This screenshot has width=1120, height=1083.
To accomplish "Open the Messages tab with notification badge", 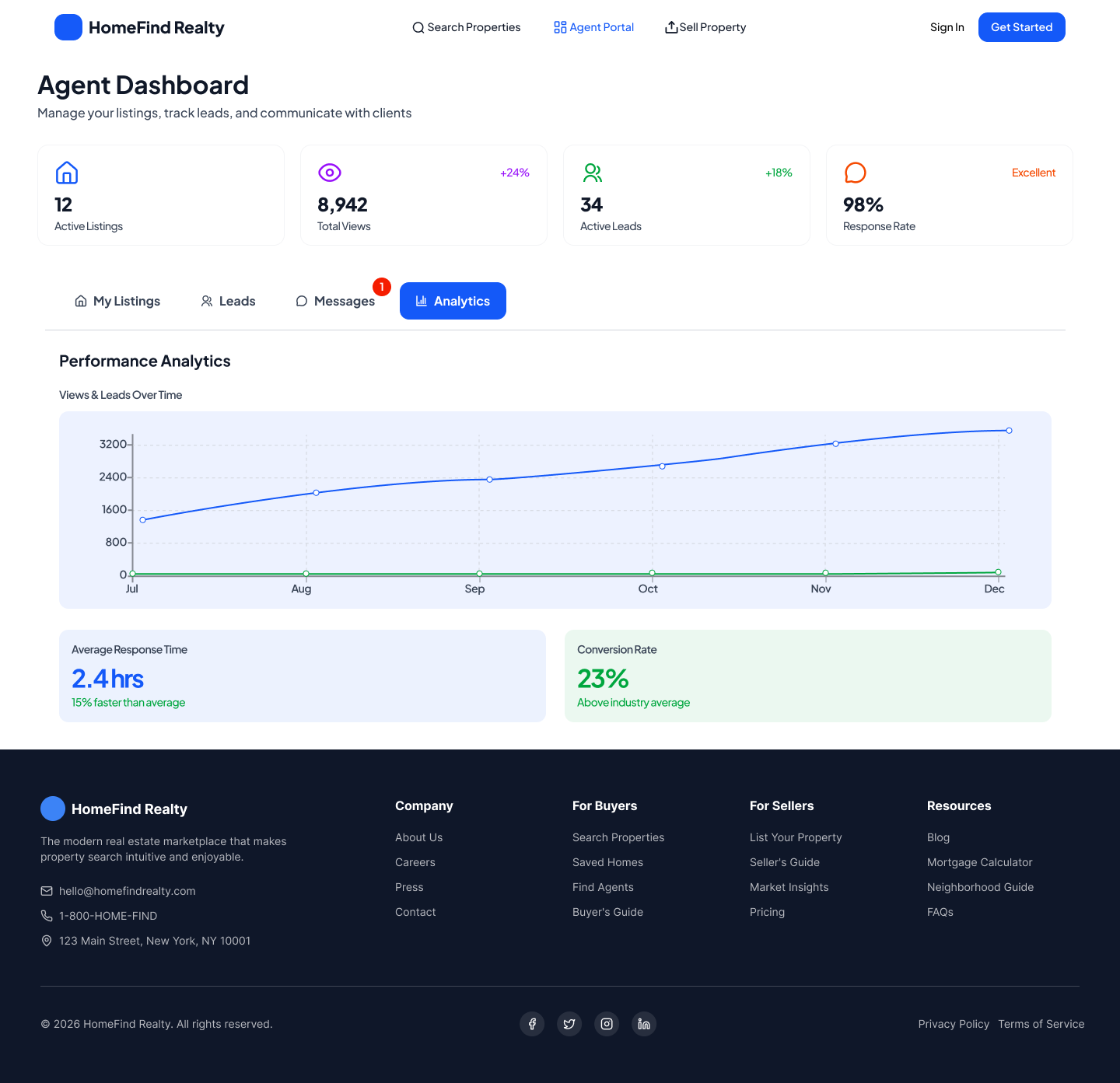I will coord(335,301).
